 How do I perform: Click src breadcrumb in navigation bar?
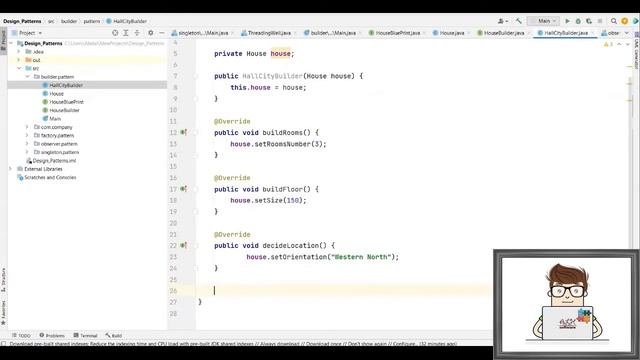click(51, 21)
